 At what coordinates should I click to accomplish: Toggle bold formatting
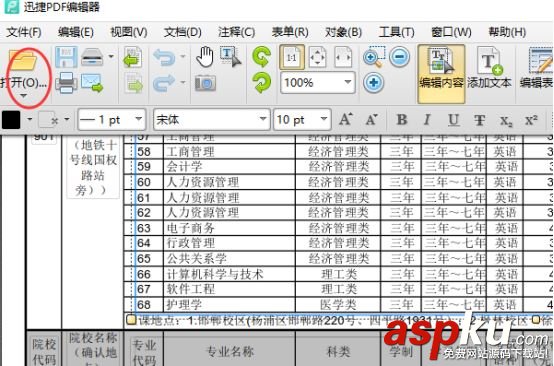(x=402, y=120)
